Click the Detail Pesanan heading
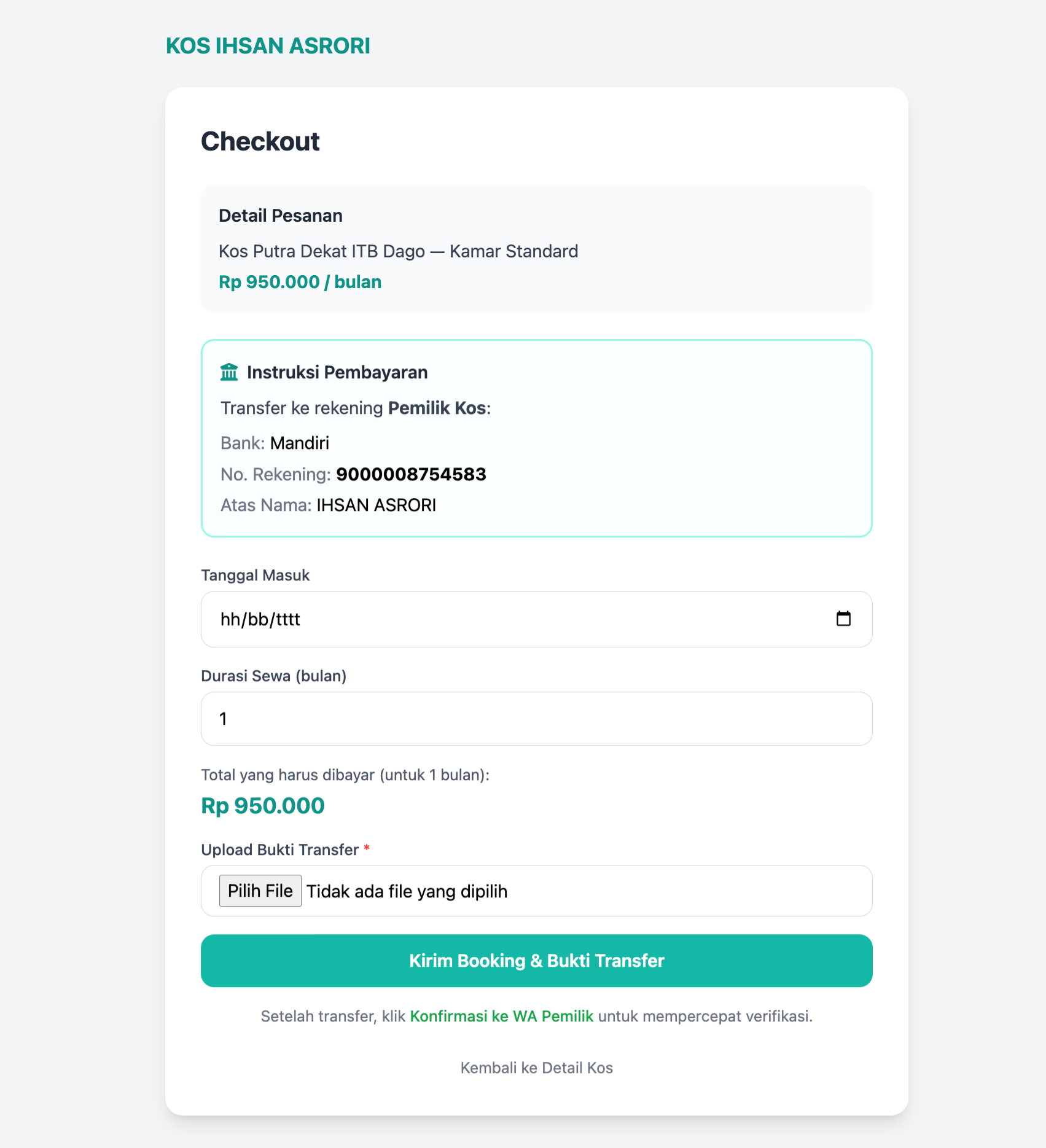Viewport: 1046px width, 1148px height. [281, 216]
